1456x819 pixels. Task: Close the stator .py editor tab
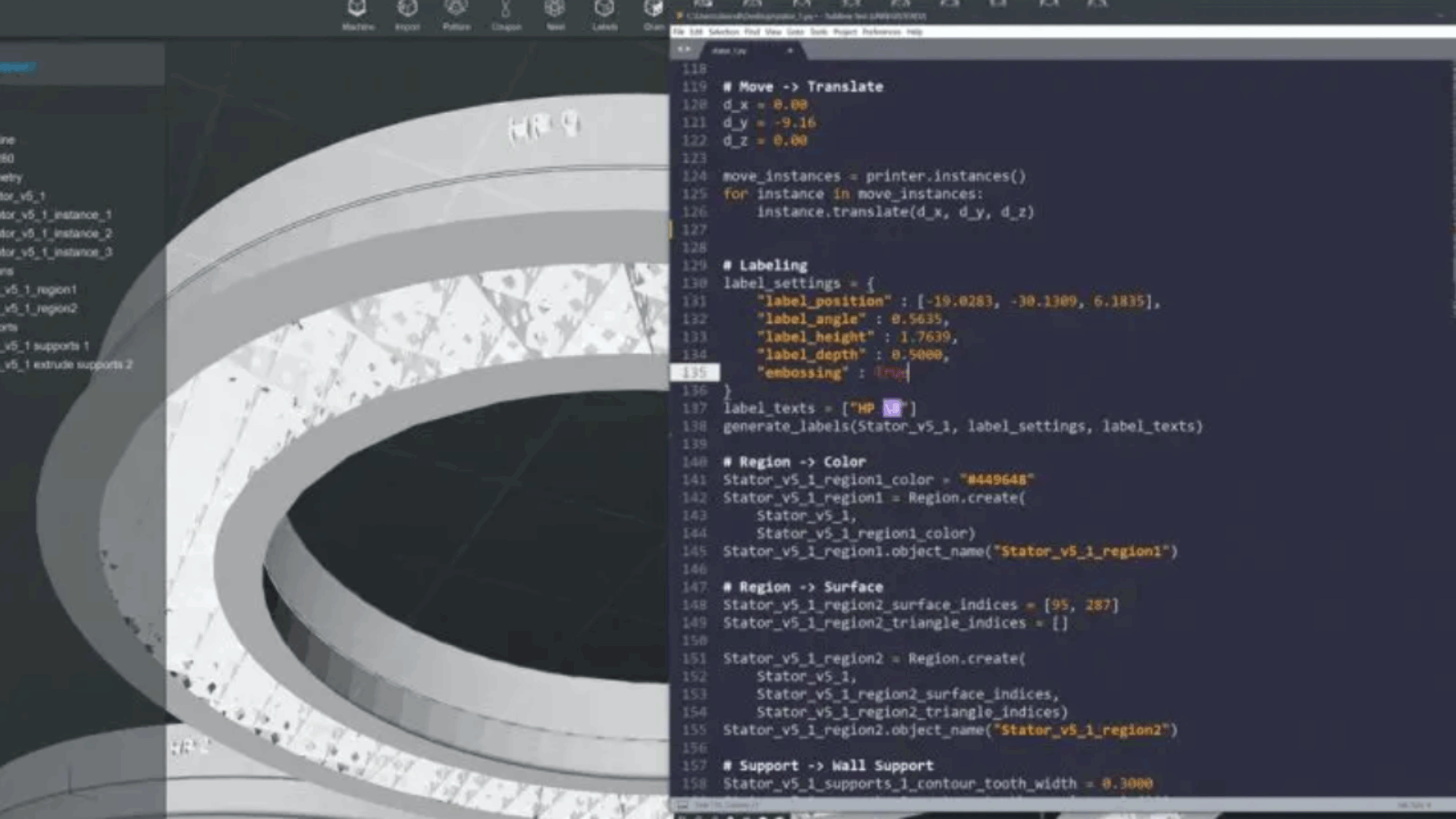point(790,51)
